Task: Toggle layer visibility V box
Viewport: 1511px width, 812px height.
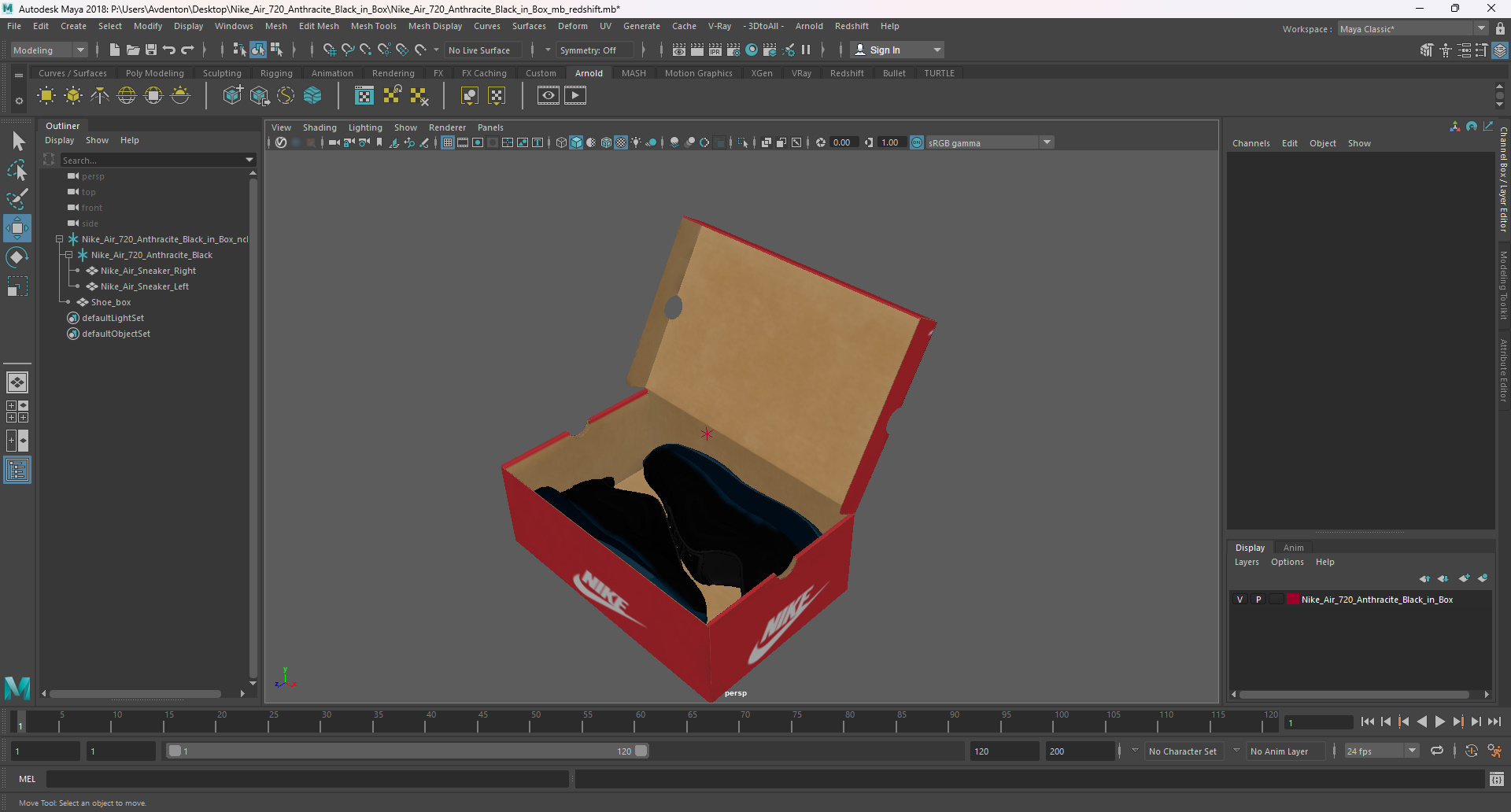Action: tap(1240, 600)
